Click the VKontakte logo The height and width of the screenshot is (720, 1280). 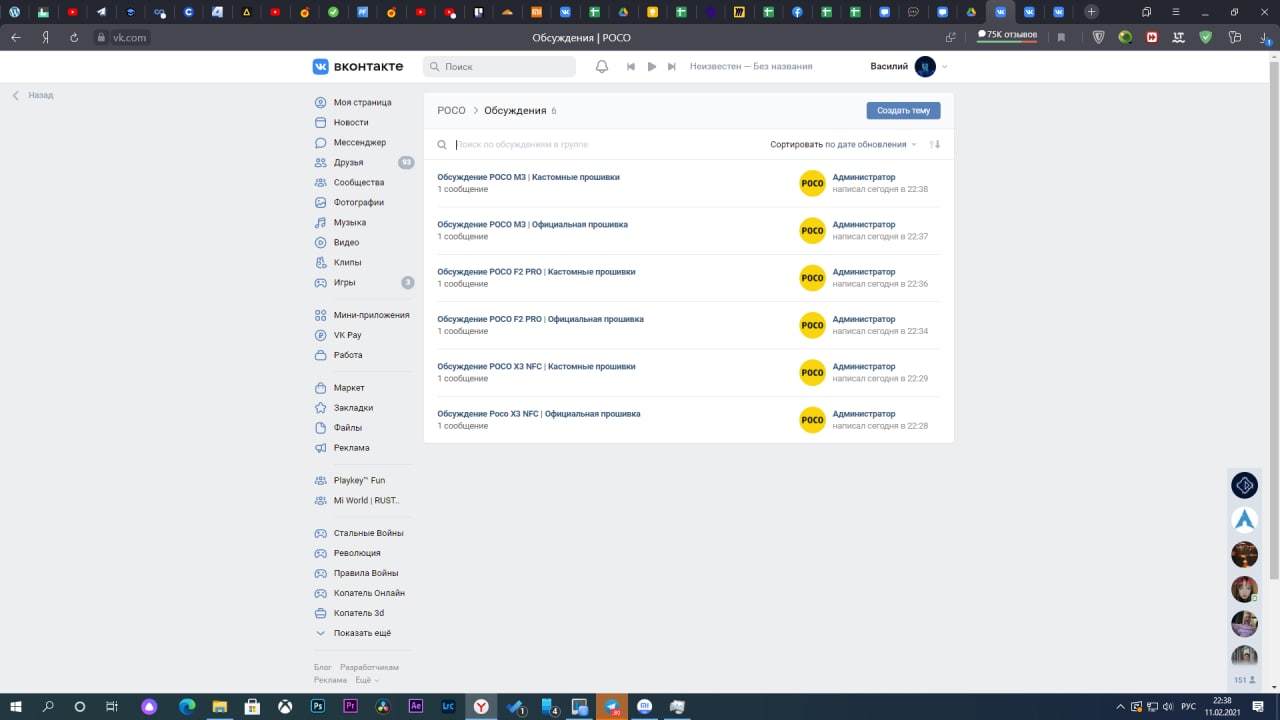click(358, 66)
